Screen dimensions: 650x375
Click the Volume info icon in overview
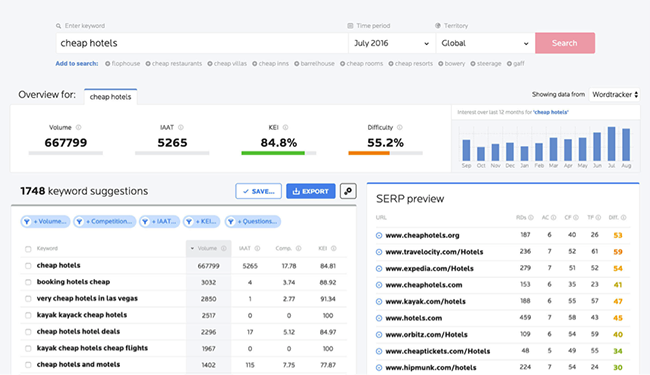coord(78,128)
